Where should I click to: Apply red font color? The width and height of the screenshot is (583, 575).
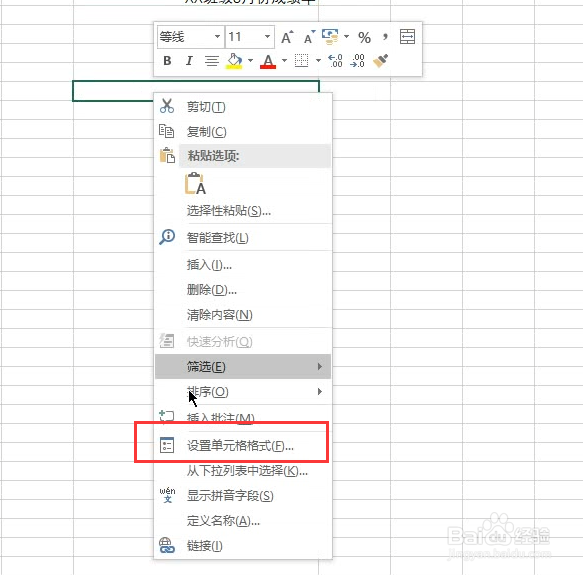[268, 61]
